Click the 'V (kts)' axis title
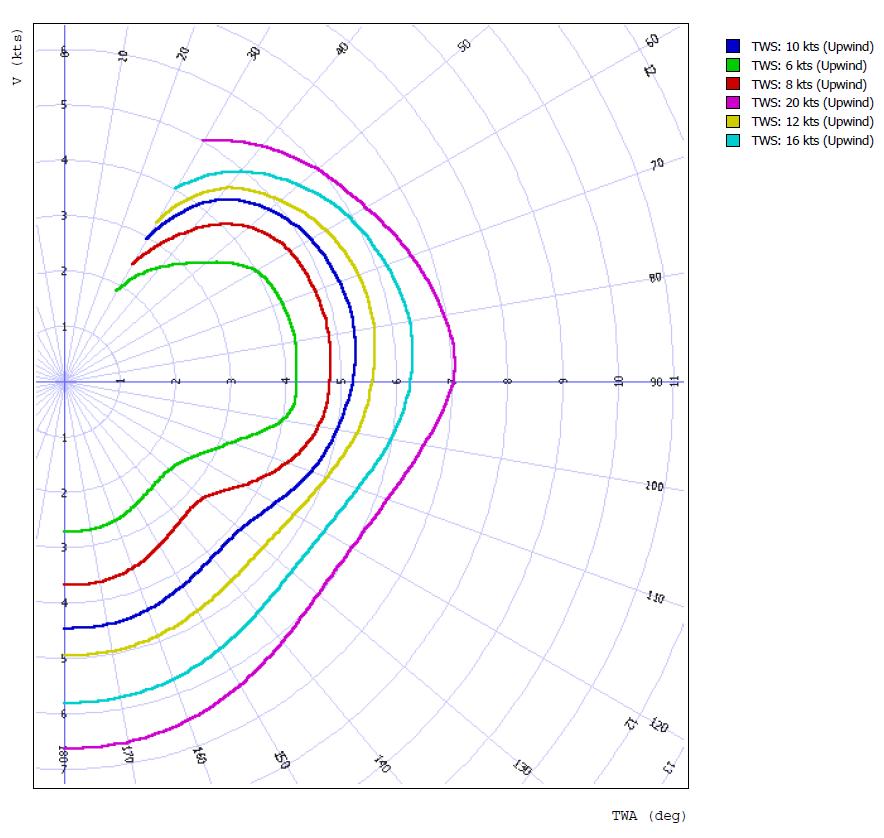The height and width of the screenshot is (838, 884). tap(17, 57)
